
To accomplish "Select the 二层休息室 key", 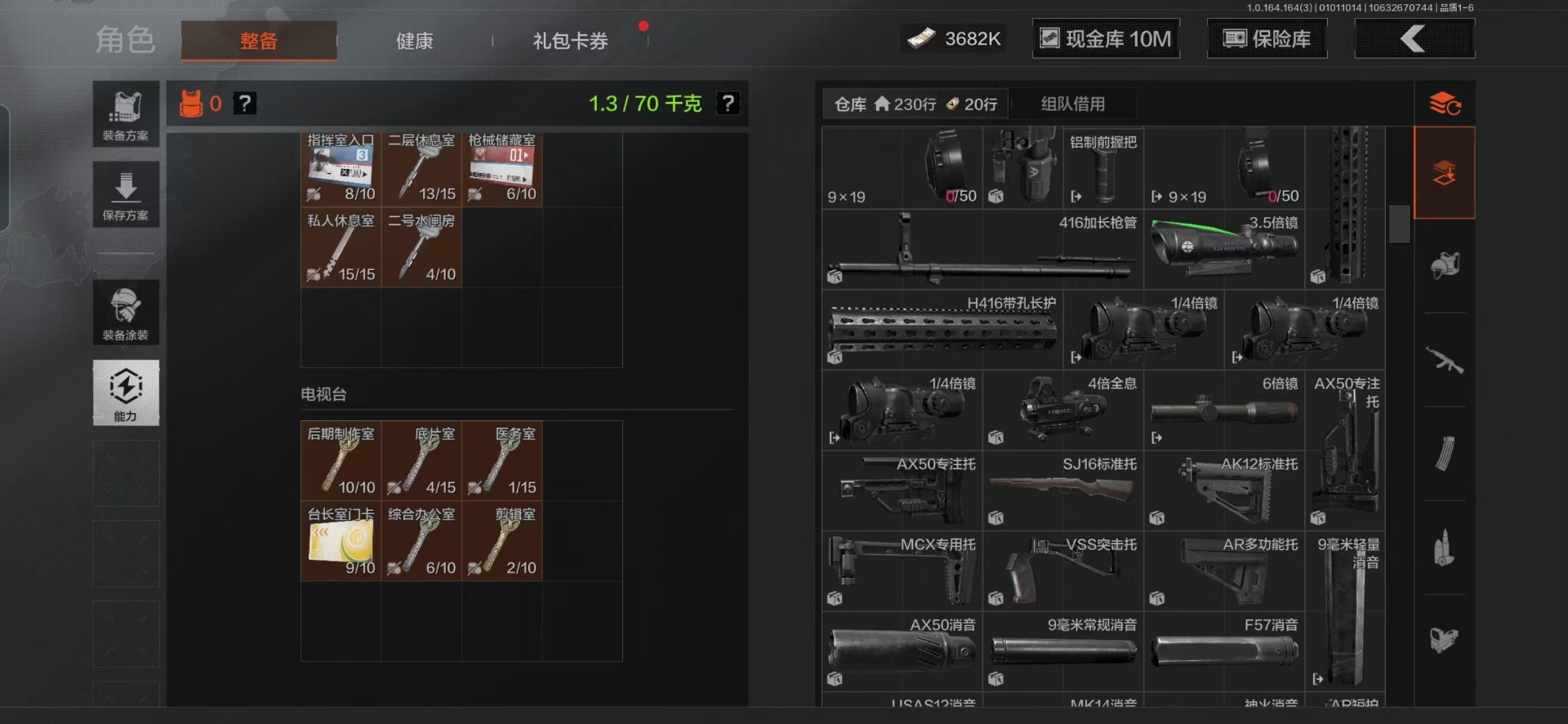I will pyautogui.click(x=421, y=168).
